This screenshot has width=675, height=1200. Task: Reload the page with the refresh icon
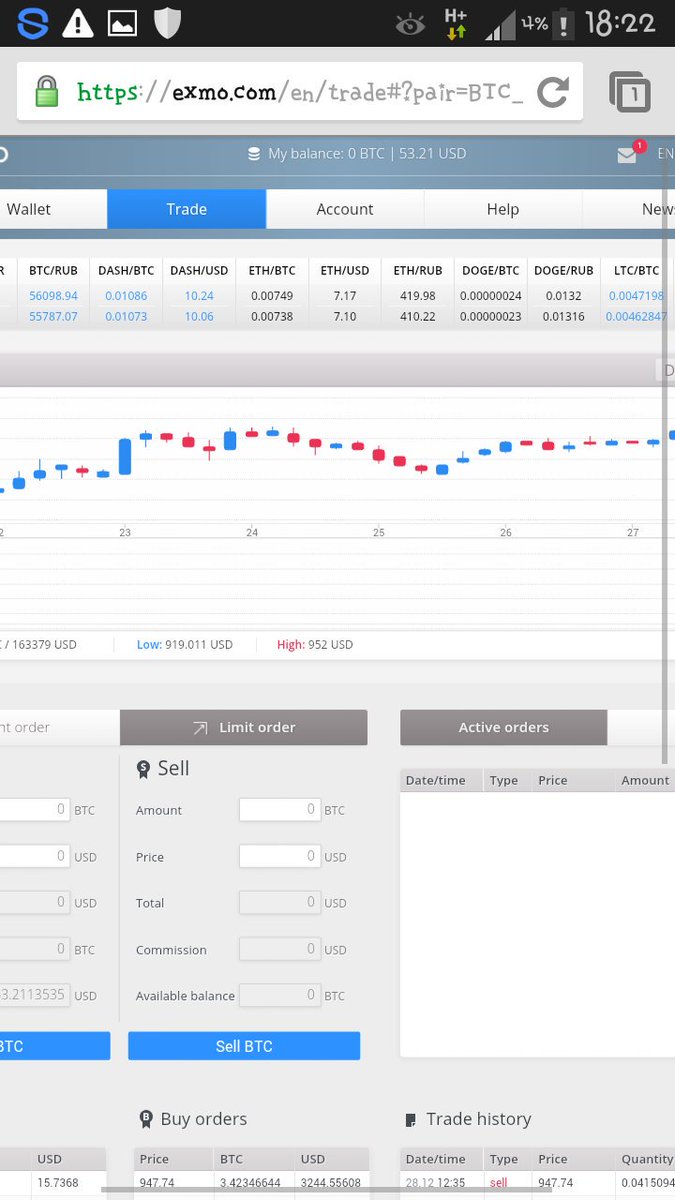tap(552, 92)
